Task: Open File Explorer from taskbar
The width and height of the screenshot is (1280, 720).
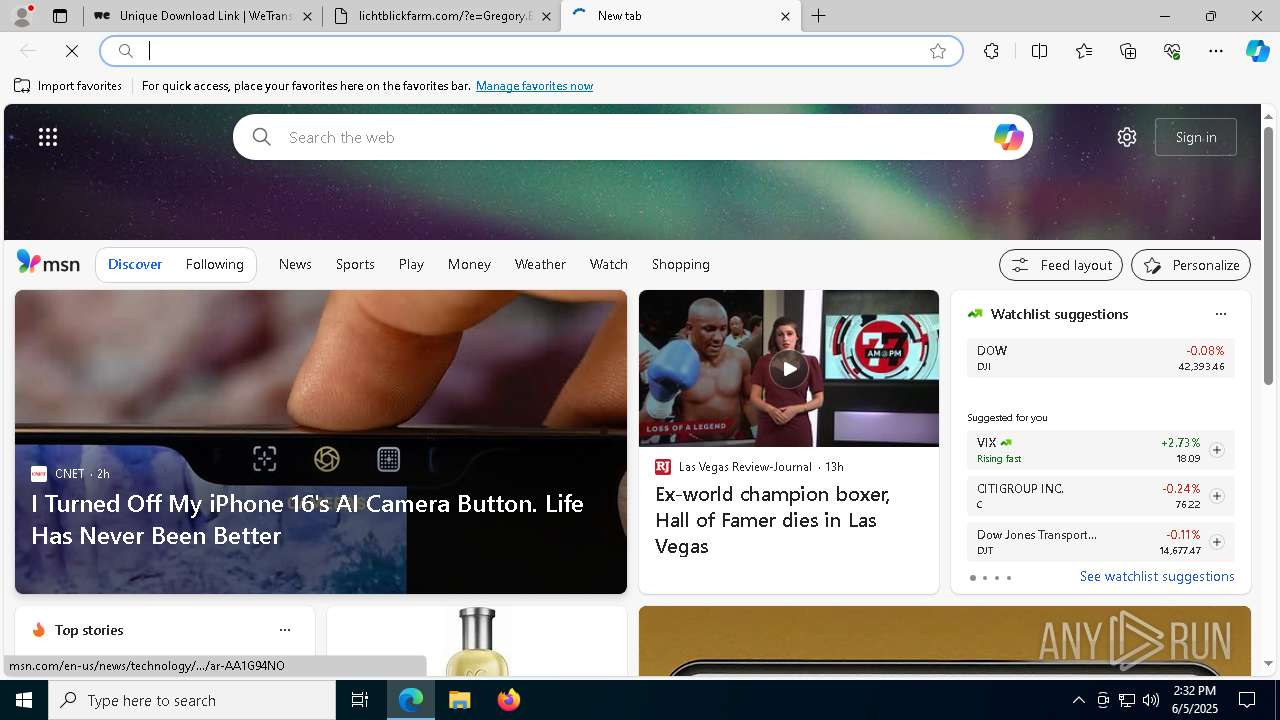Action: (459, 700)
